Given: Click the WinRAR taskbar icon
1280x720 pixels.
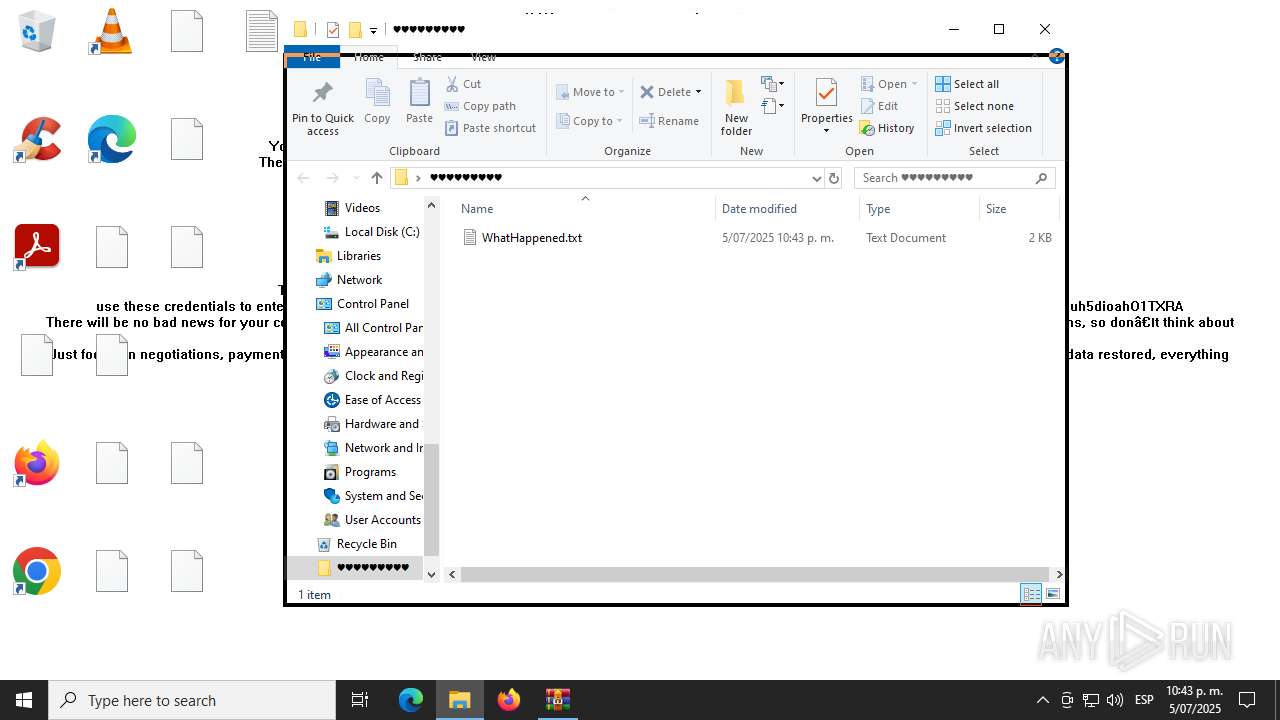Looking at the screenshot, I should coord(557,700).
